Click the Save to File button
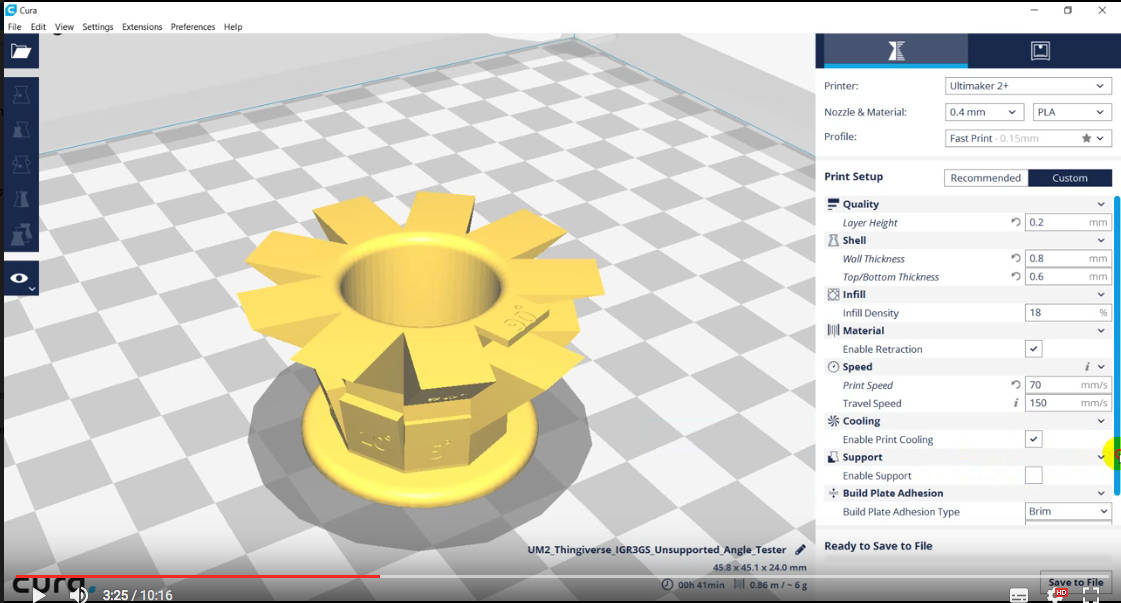This screenshot has width=1121, height=603. click(1075, 582)
